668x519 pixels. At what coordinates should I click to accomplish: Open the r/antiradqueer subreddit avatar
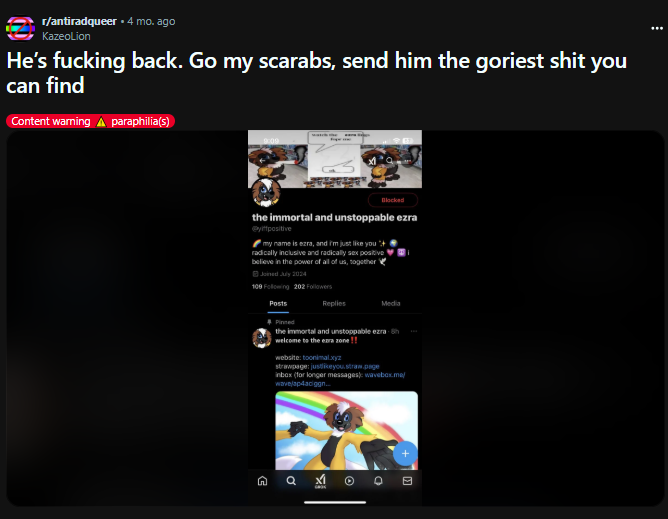pos(20,29)
